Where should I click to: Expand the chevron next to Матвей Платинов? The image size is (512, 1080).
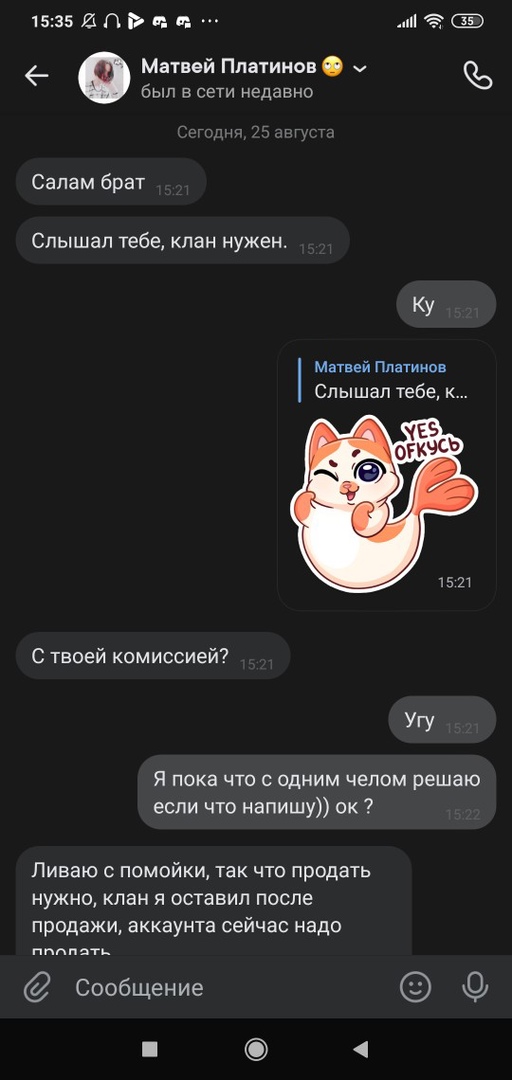pos(360,68)
